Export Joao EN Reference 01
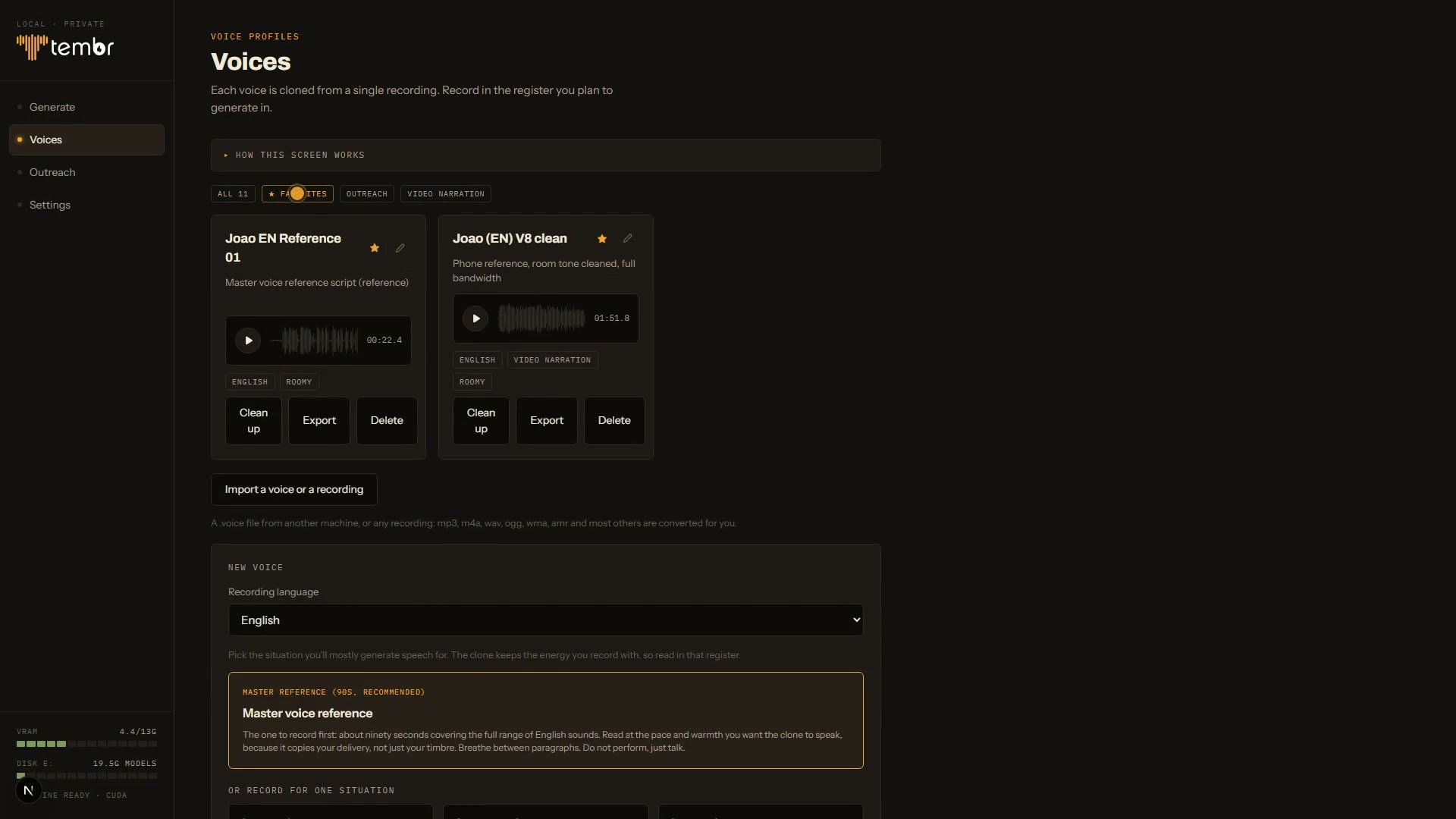The height and width of the screenshot is (819, 1456). 319,421
